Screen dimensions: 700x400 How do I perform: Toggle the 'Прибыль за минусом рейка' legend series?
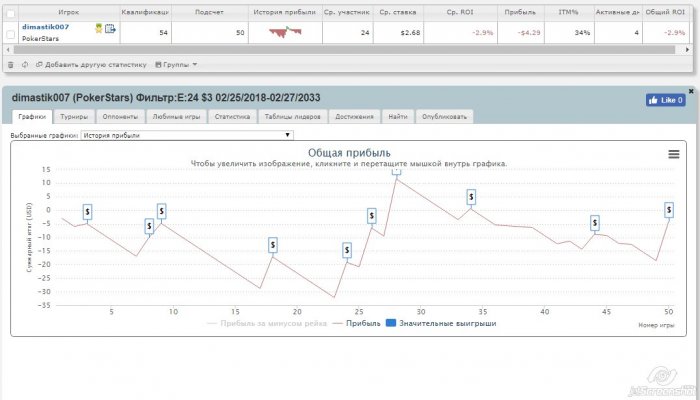267,323
